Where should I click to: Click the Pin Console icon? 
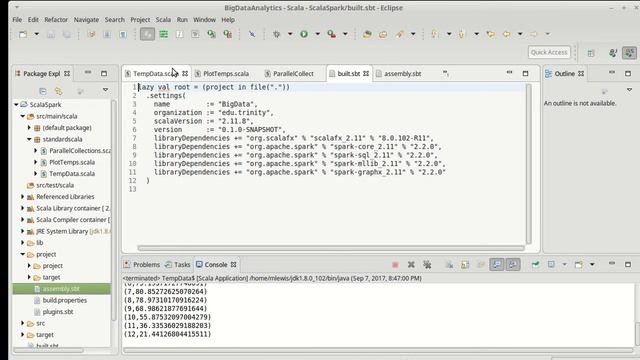tap(535, 265)
